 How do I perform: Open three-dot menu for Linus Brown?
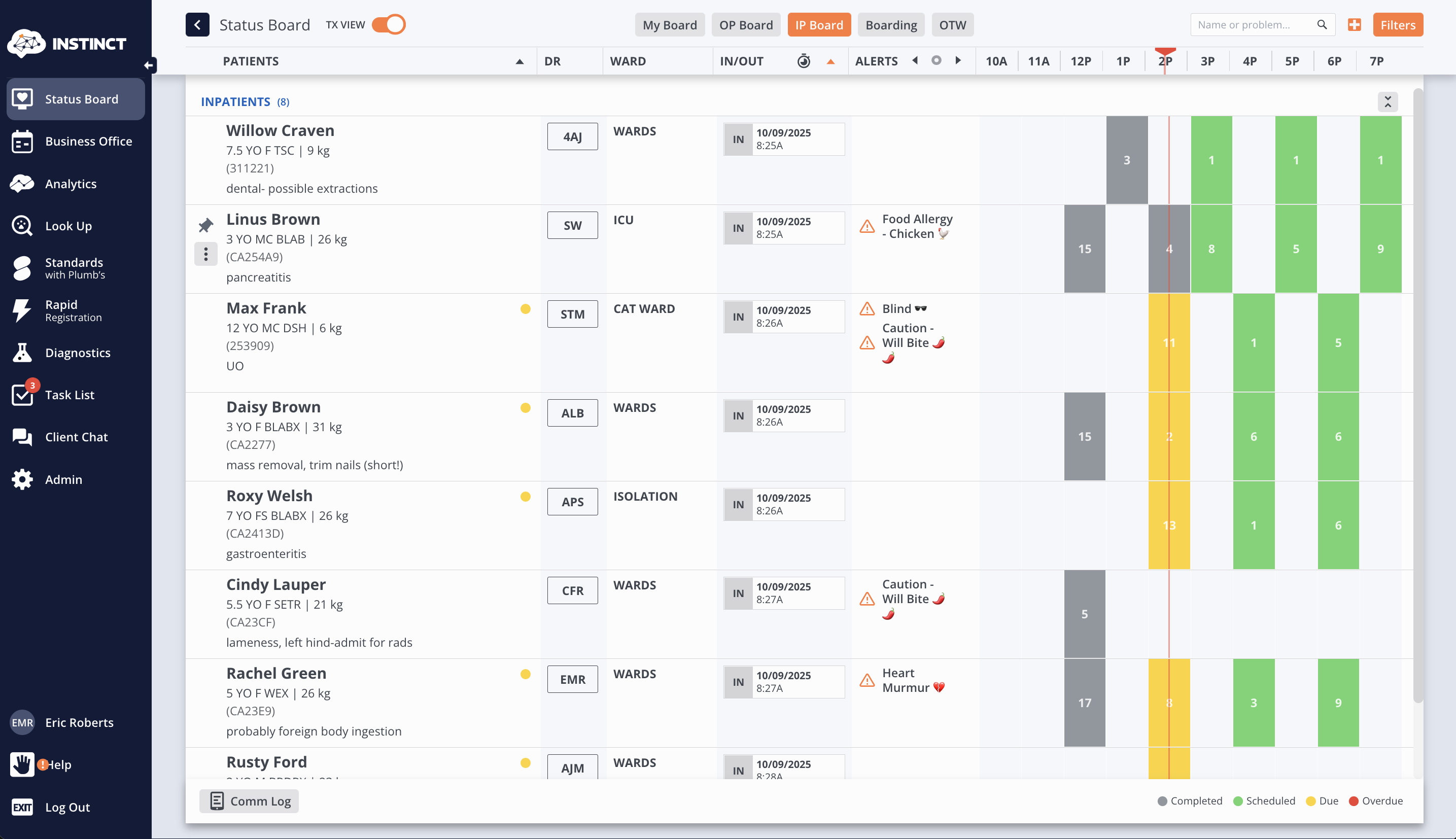(205, 254)
